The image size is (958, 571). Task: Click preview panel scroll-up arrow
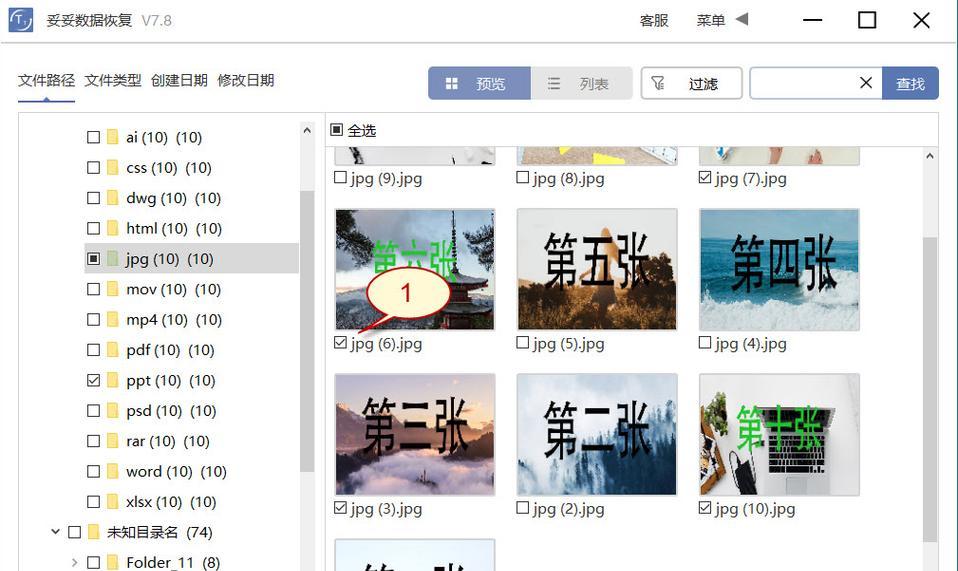(929, 156)
